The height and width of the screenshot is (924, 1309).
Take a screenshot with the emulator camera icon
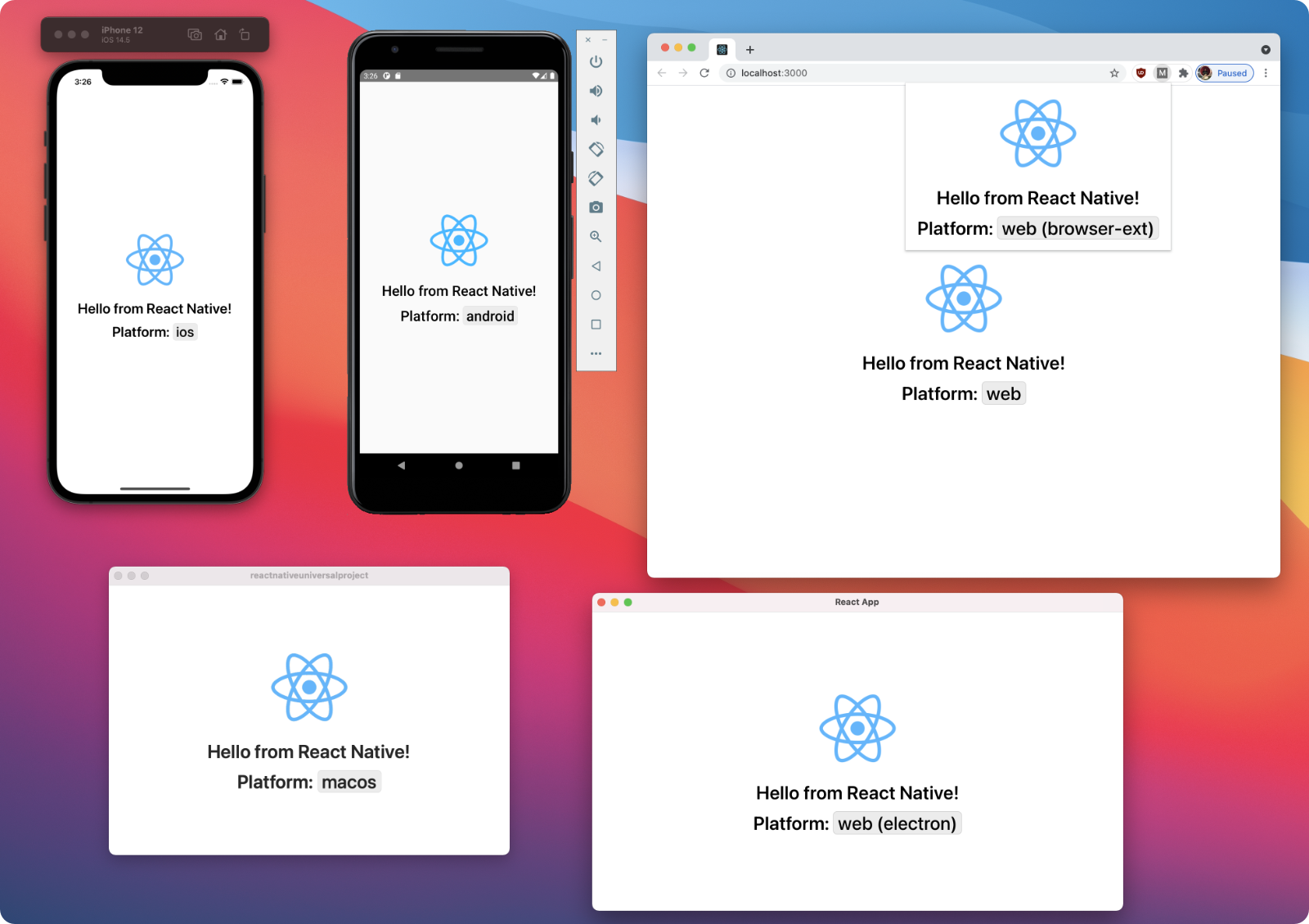596,207
